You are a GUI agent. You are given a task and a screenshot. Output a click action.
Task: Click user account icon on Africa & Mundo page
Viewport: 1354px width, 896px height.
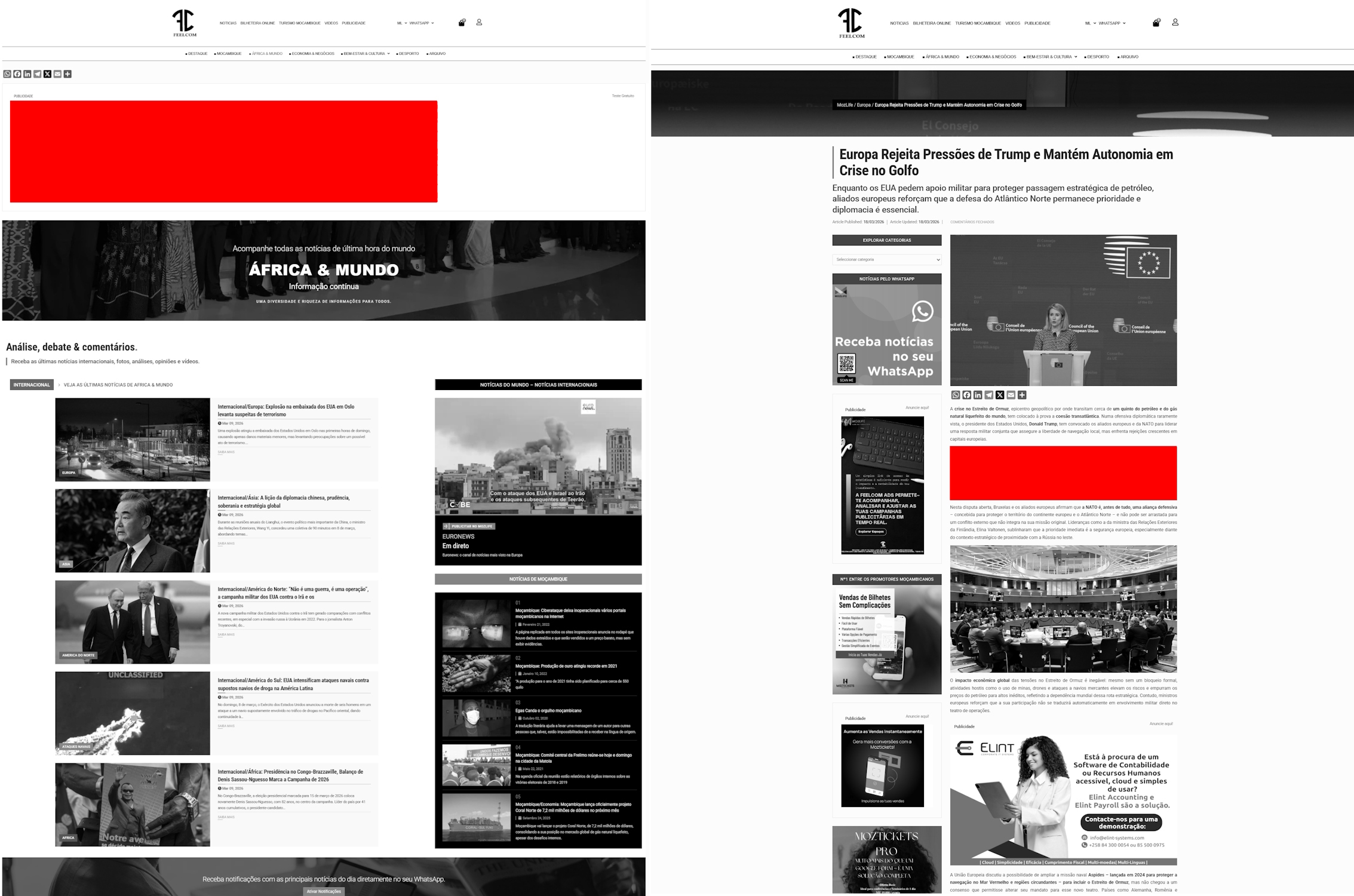pos(479,22)
